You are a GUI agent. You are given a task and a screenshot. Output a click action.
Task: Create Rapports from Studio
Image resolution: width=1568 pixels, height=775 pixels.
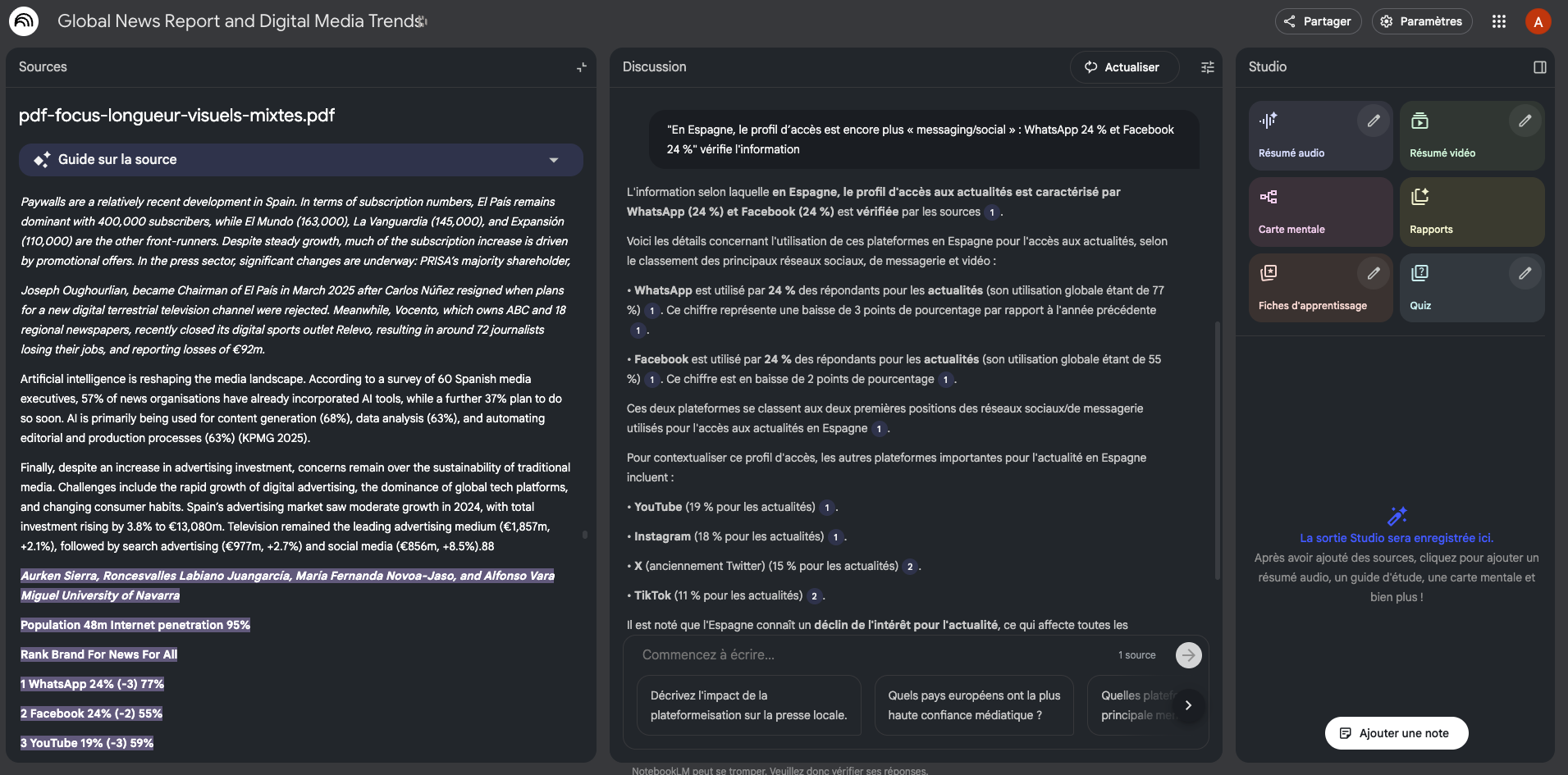(x=1471, y=212)
